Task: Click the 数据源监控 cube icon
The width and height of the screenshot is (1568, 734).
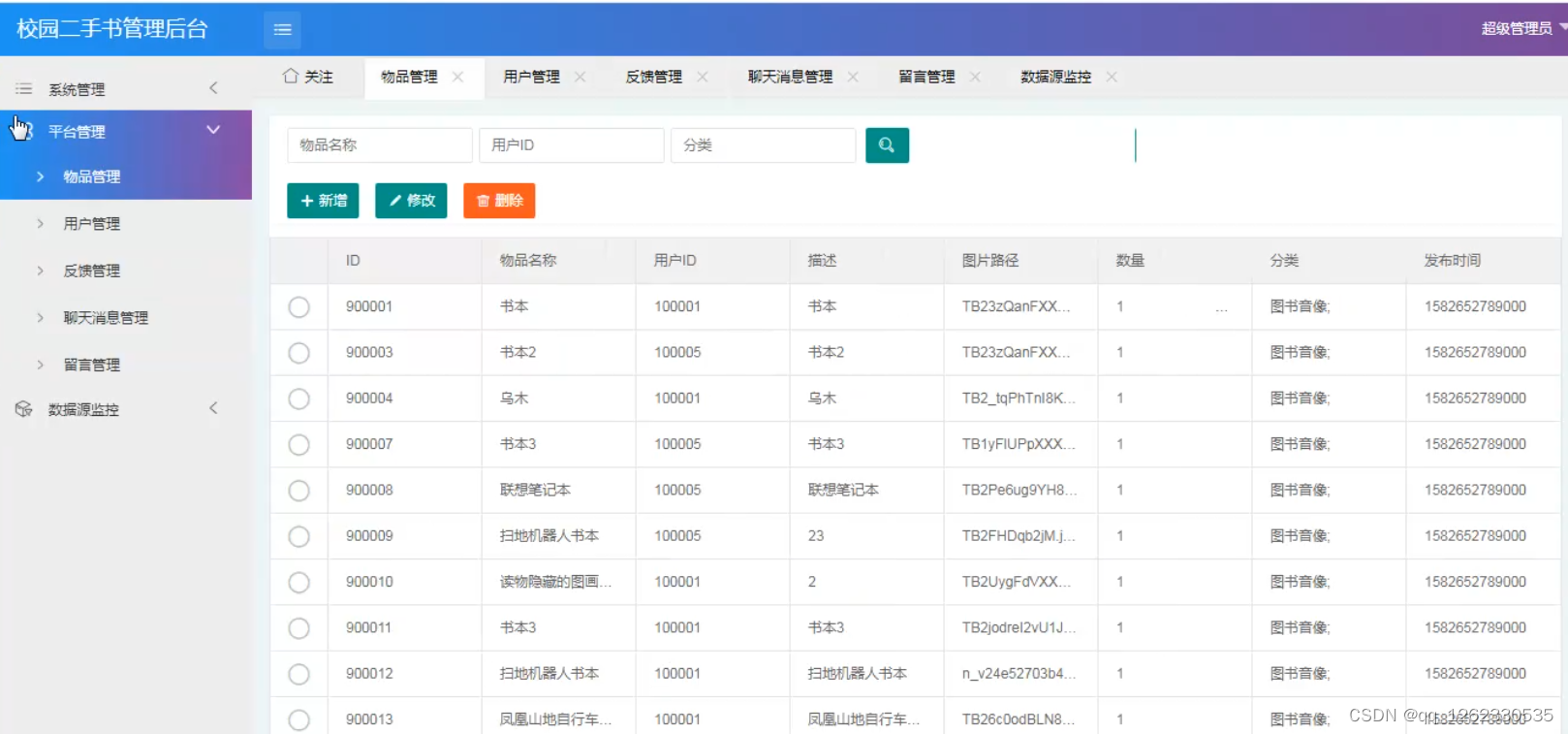Action: pos(24,409)
